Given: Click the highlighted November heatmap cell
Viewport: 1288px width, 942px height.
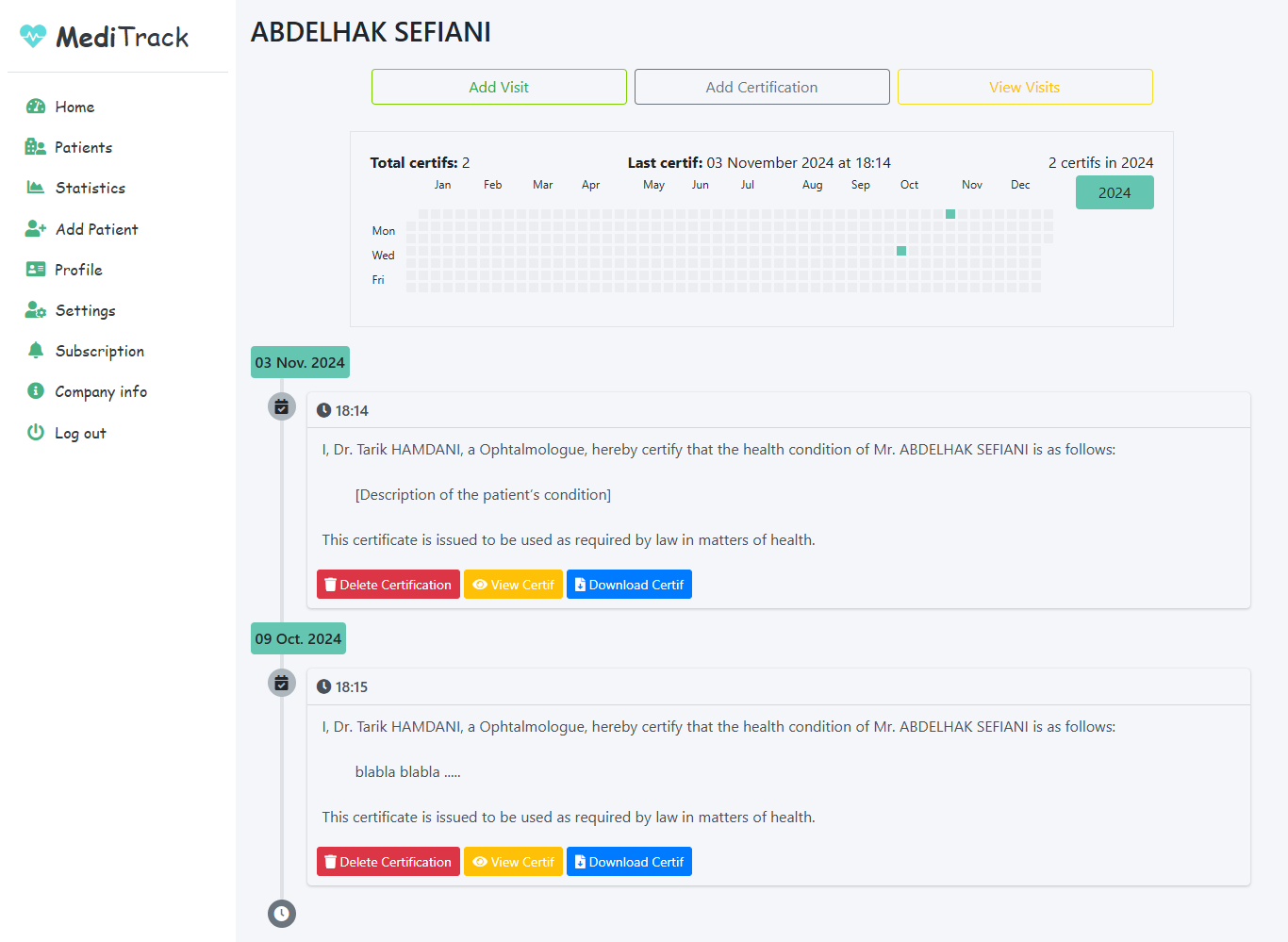Looking at the screenshot, I should coord(950,214).
